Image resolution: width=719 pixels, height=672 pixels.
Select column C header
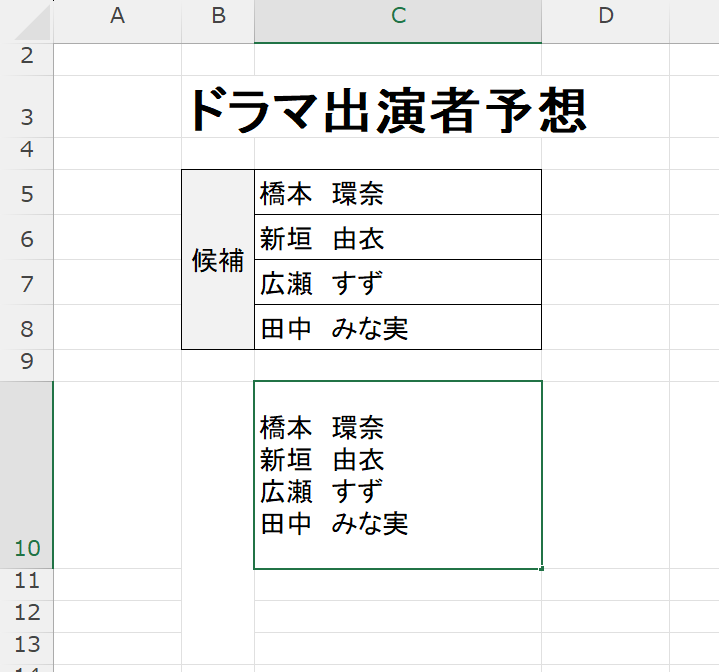tap(398, 16)
